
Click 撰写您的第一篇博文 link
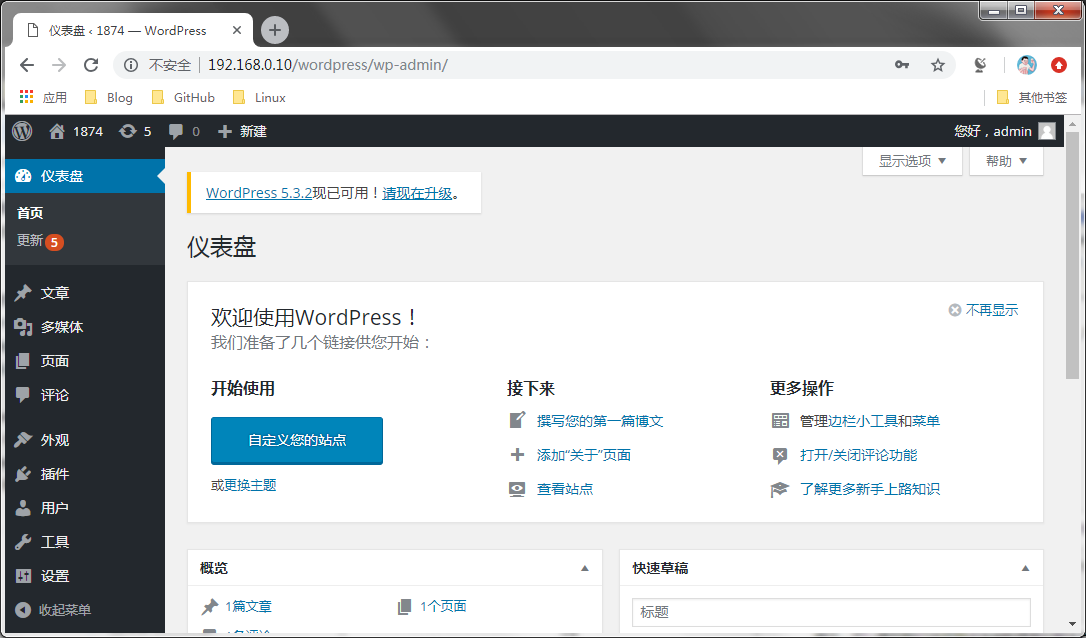[x=600, y=420]
